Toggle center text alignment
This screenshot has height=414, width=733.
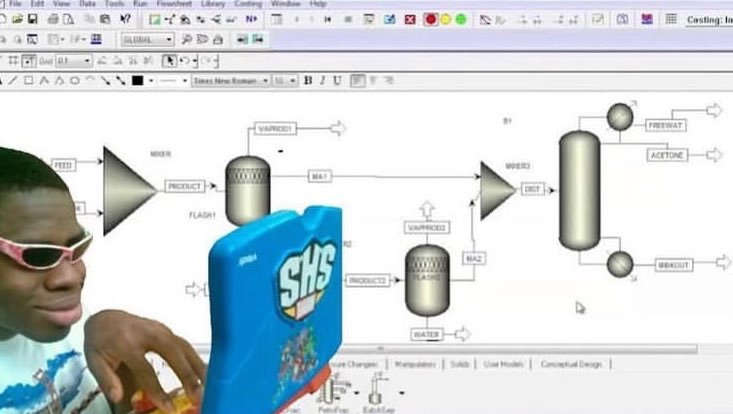coord(373,80)
